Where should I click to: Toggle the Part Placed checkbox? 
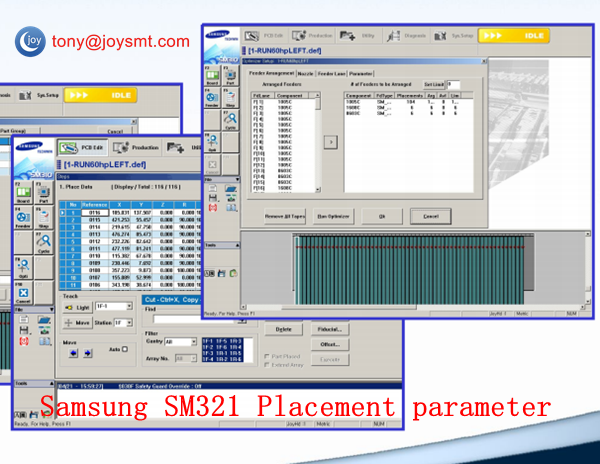point(267,356)
